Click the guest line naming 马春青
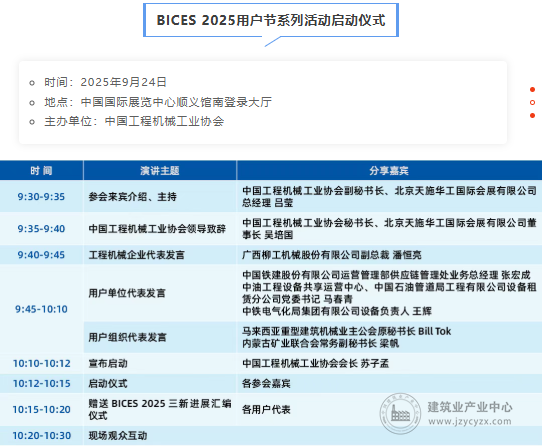 [x=389, y=293]
